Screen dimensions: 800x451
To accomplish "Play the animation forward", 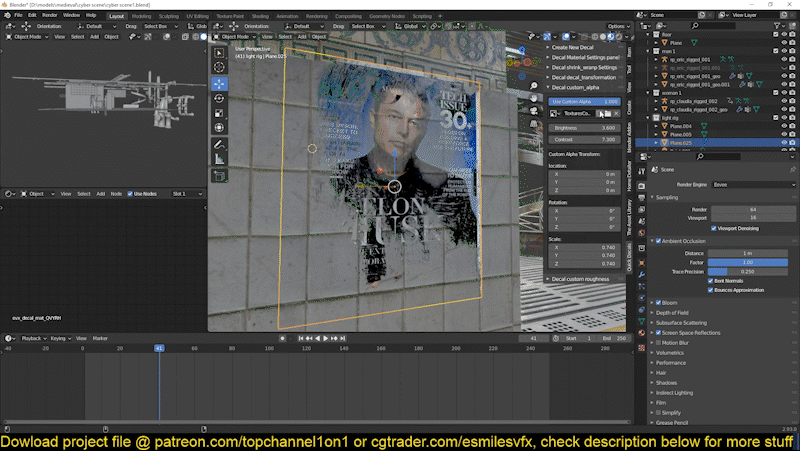I will coord(326,338).
